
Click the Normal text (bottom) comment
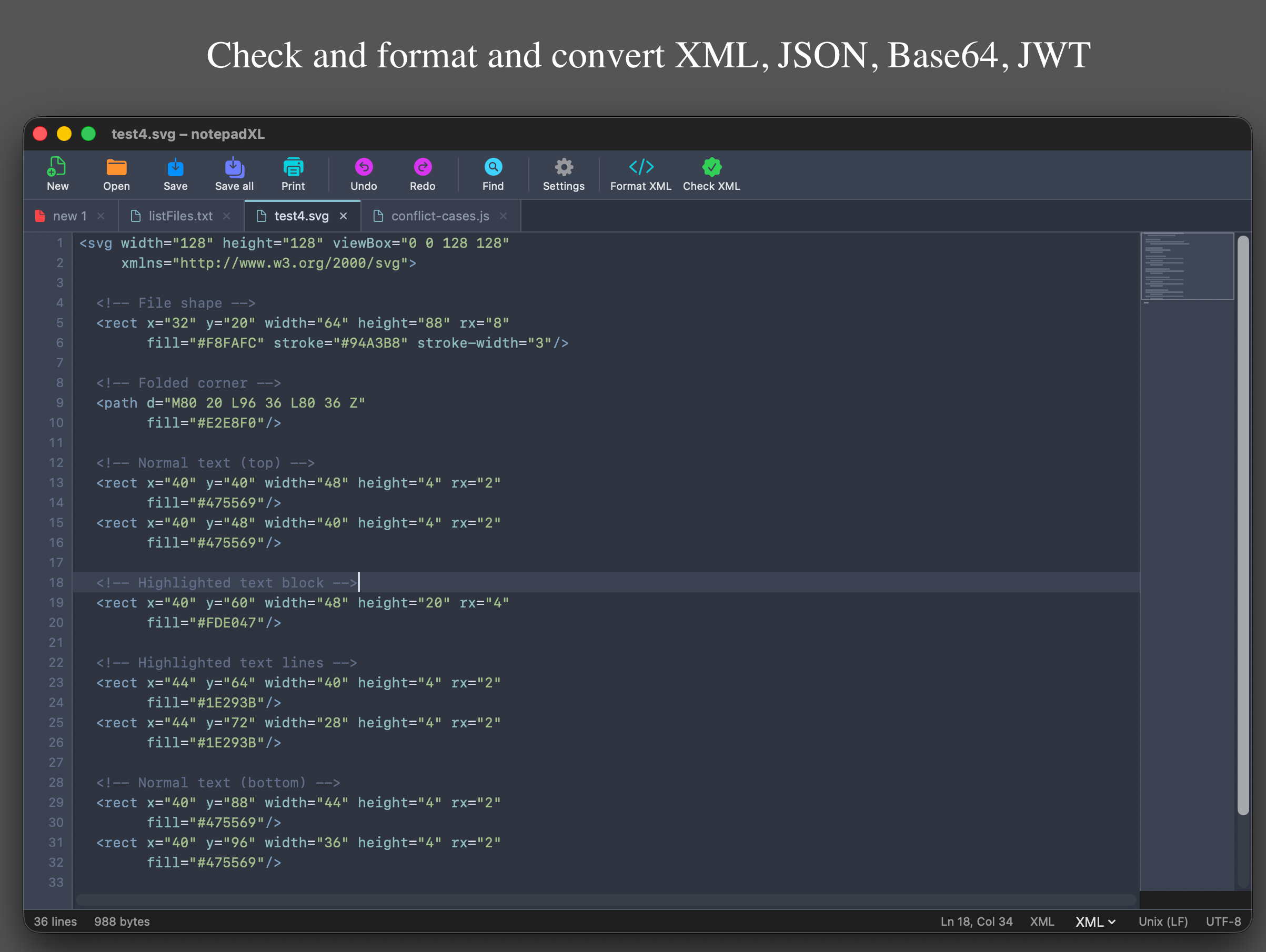coord(218,783)
